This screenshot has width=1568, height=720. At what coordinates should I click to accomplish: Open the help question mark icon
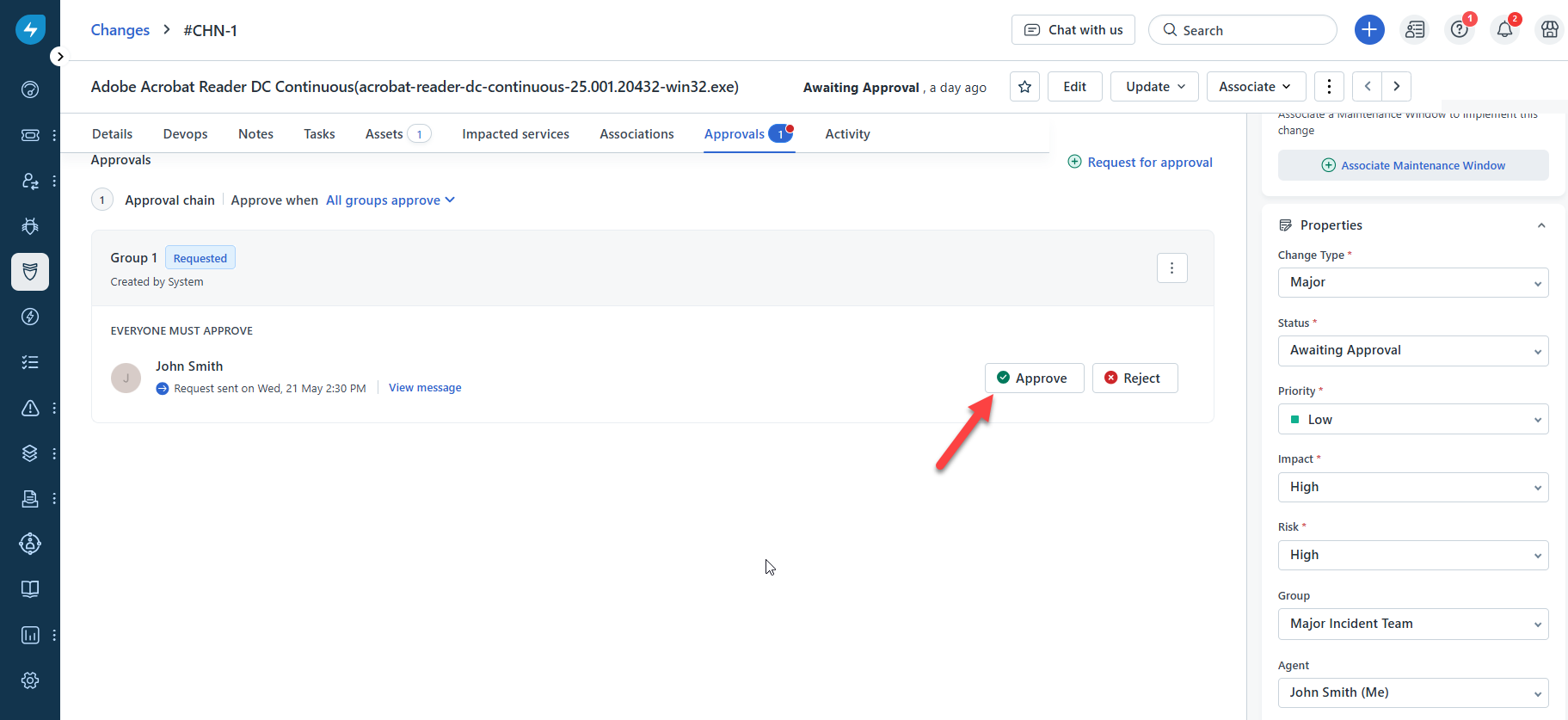point(1460,30)
